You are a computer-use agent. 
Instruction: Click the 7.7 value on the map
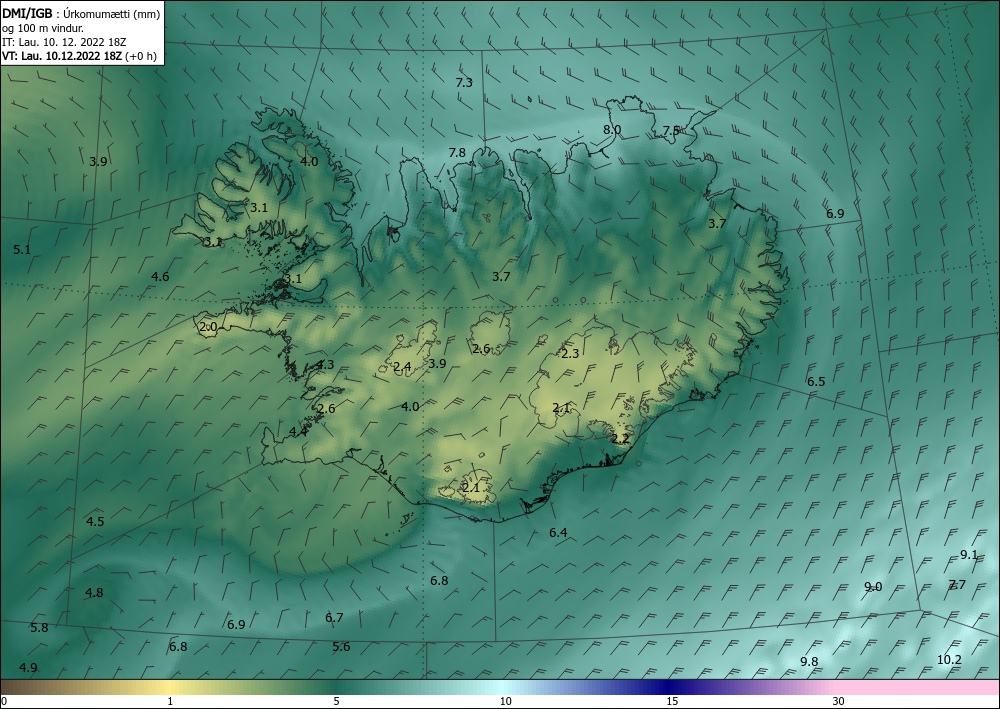957,584
